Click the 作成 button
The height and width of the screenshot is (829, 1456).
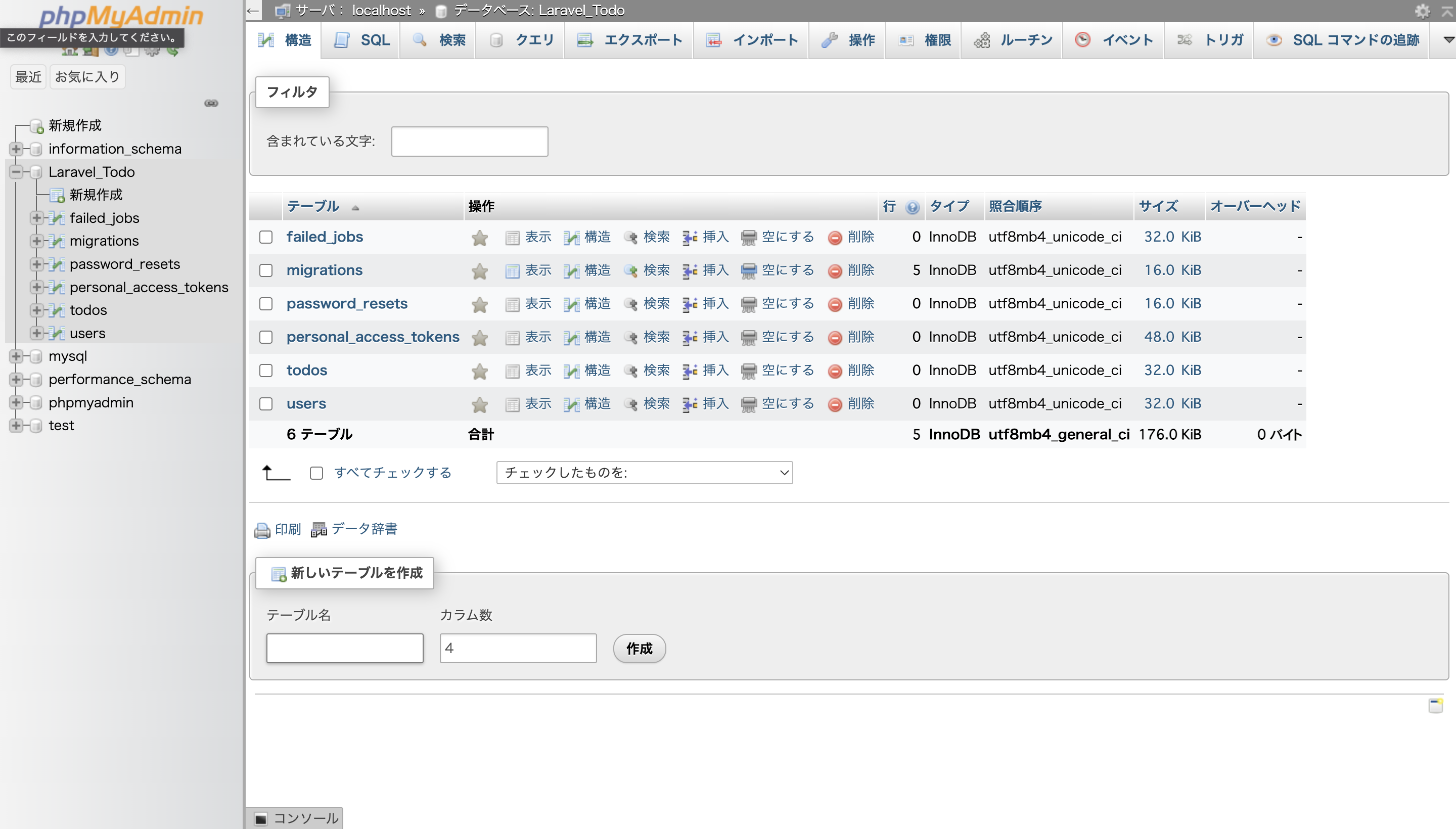640,649
